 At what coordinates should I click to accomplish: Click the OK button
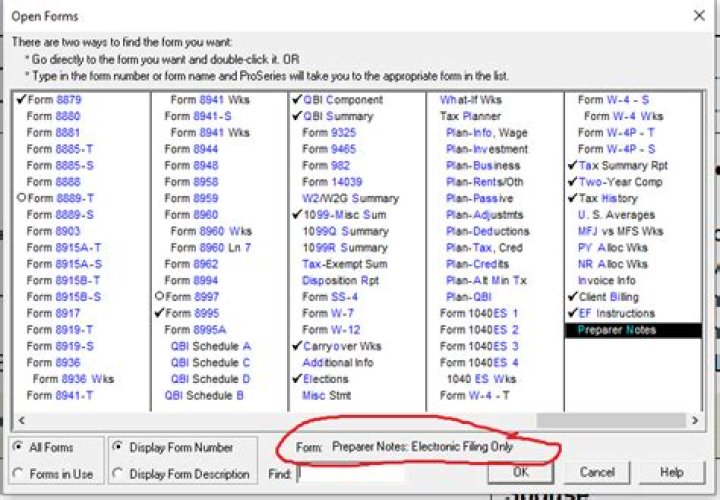click(520, 472)
